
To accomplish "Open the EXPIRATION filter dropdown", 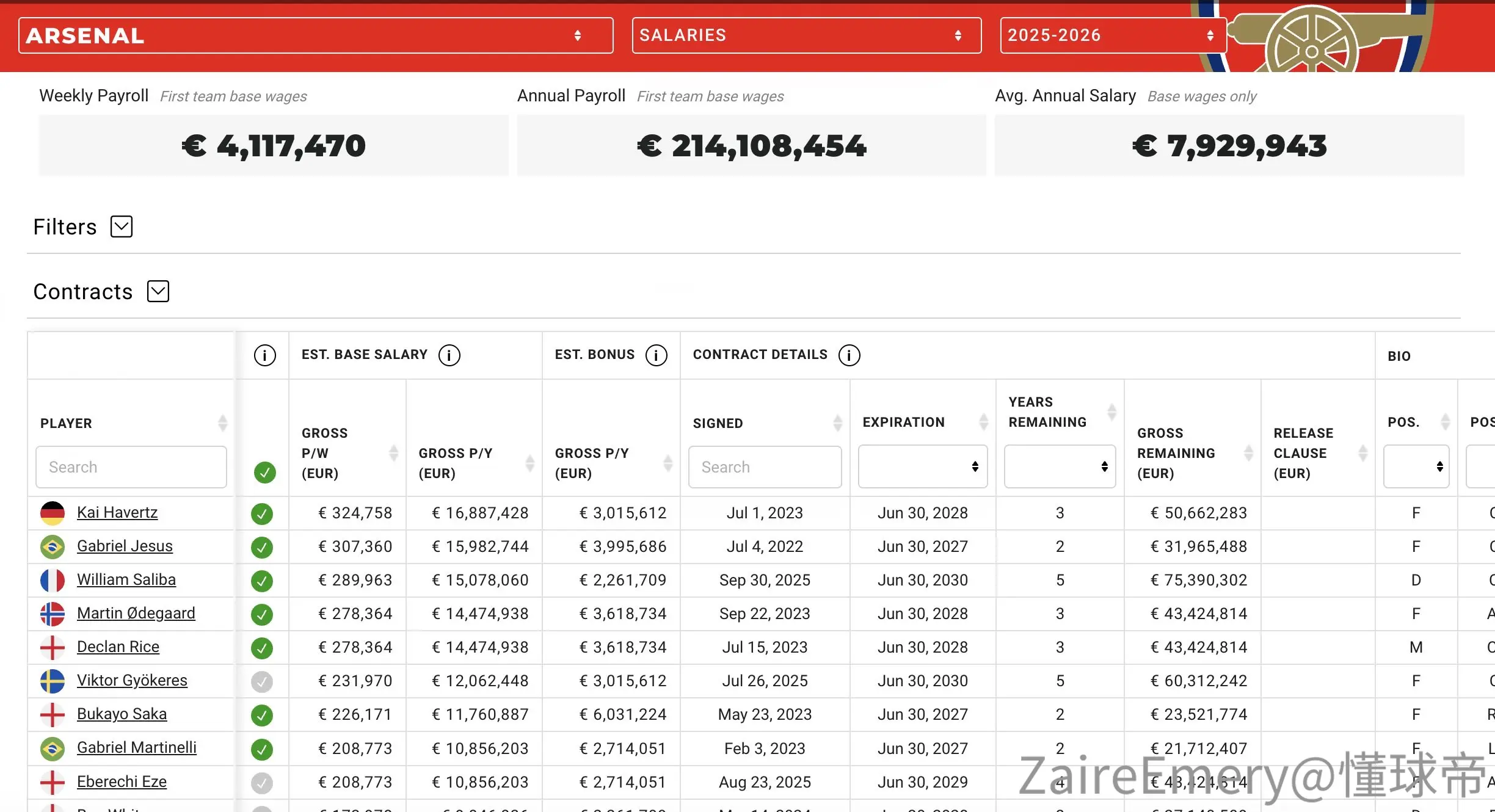I will coord(922,466).
